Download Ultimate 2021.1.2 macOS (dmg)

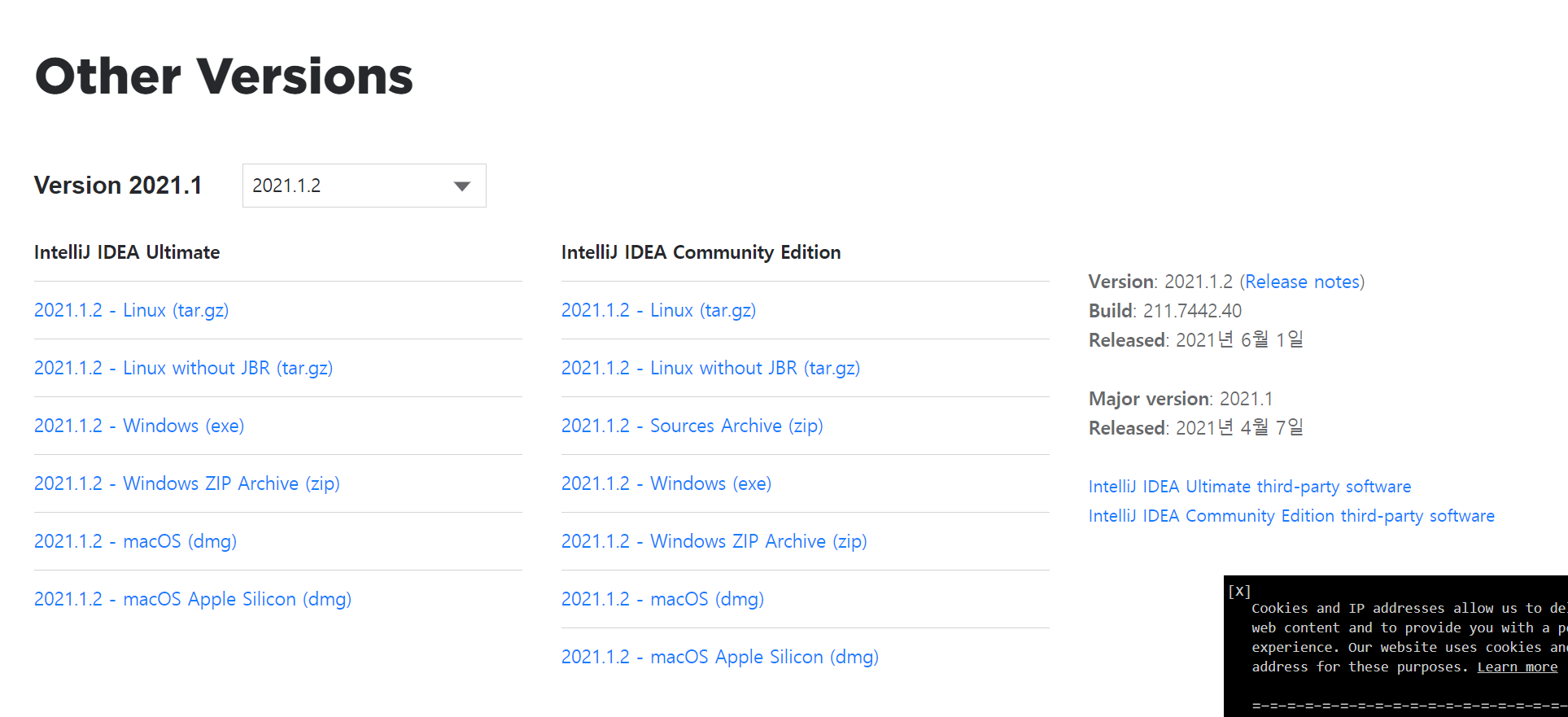pos(136,541)
